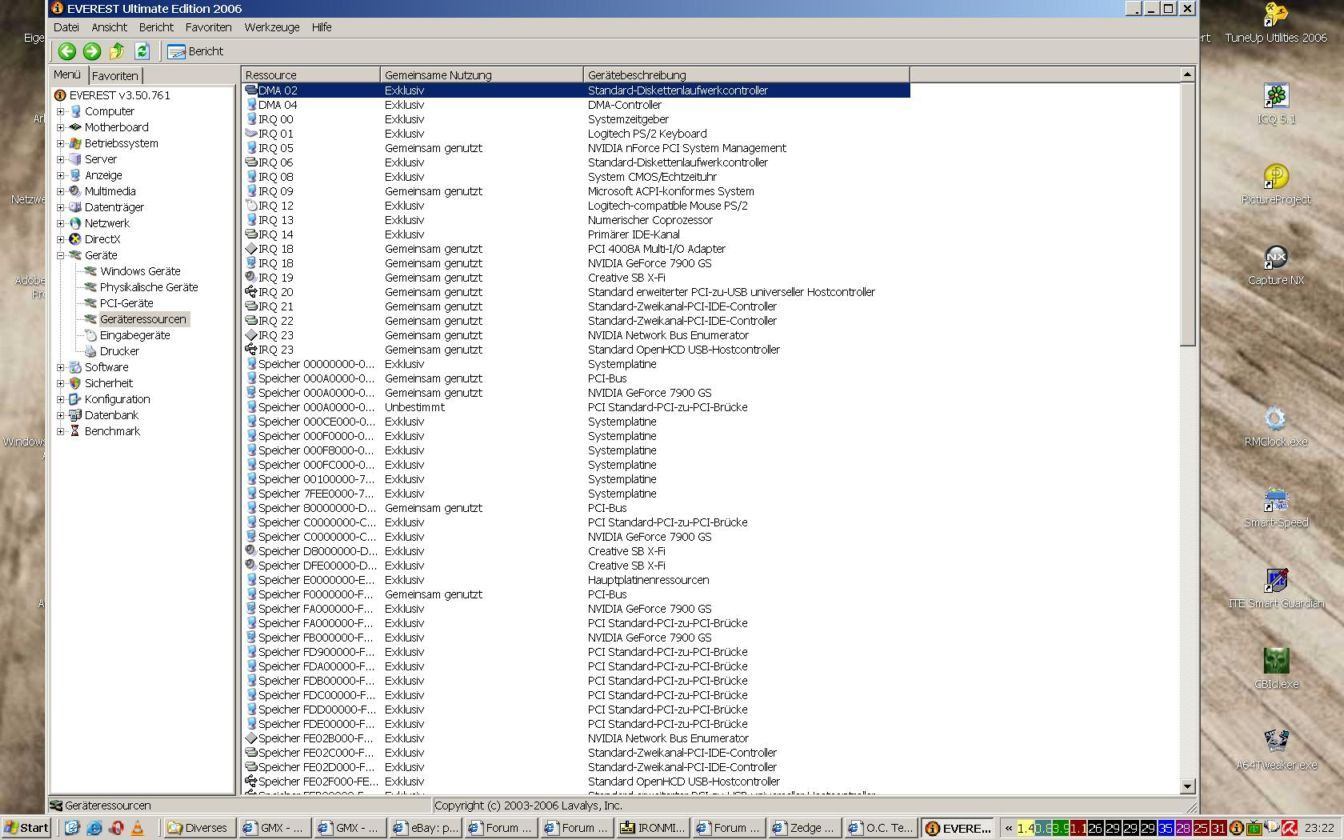Select the IRQ 01 Logitech PS/2 Keyboard row

coord(576,134)
